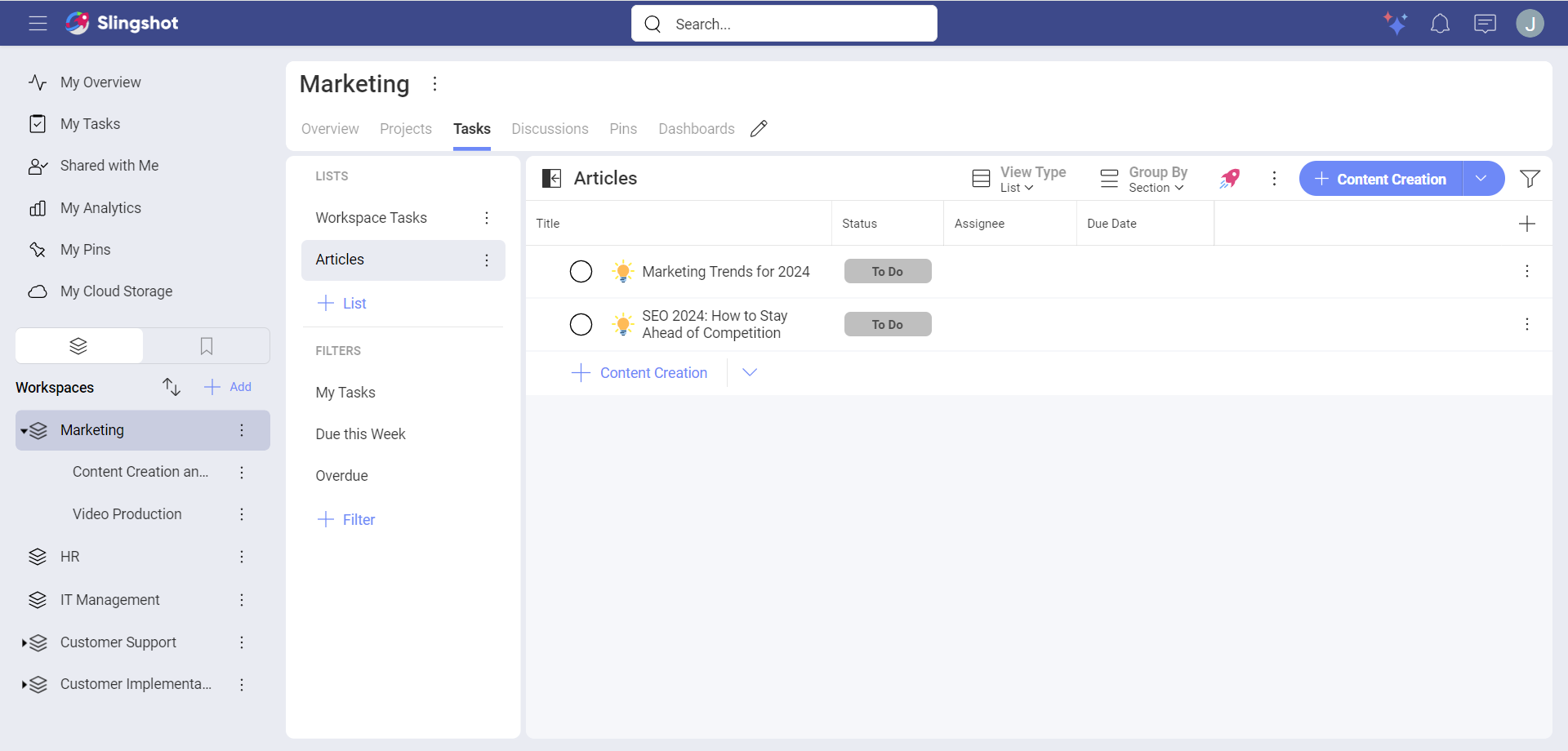
Task: Open Video Production options menu
Action: [x=242, y=514]
